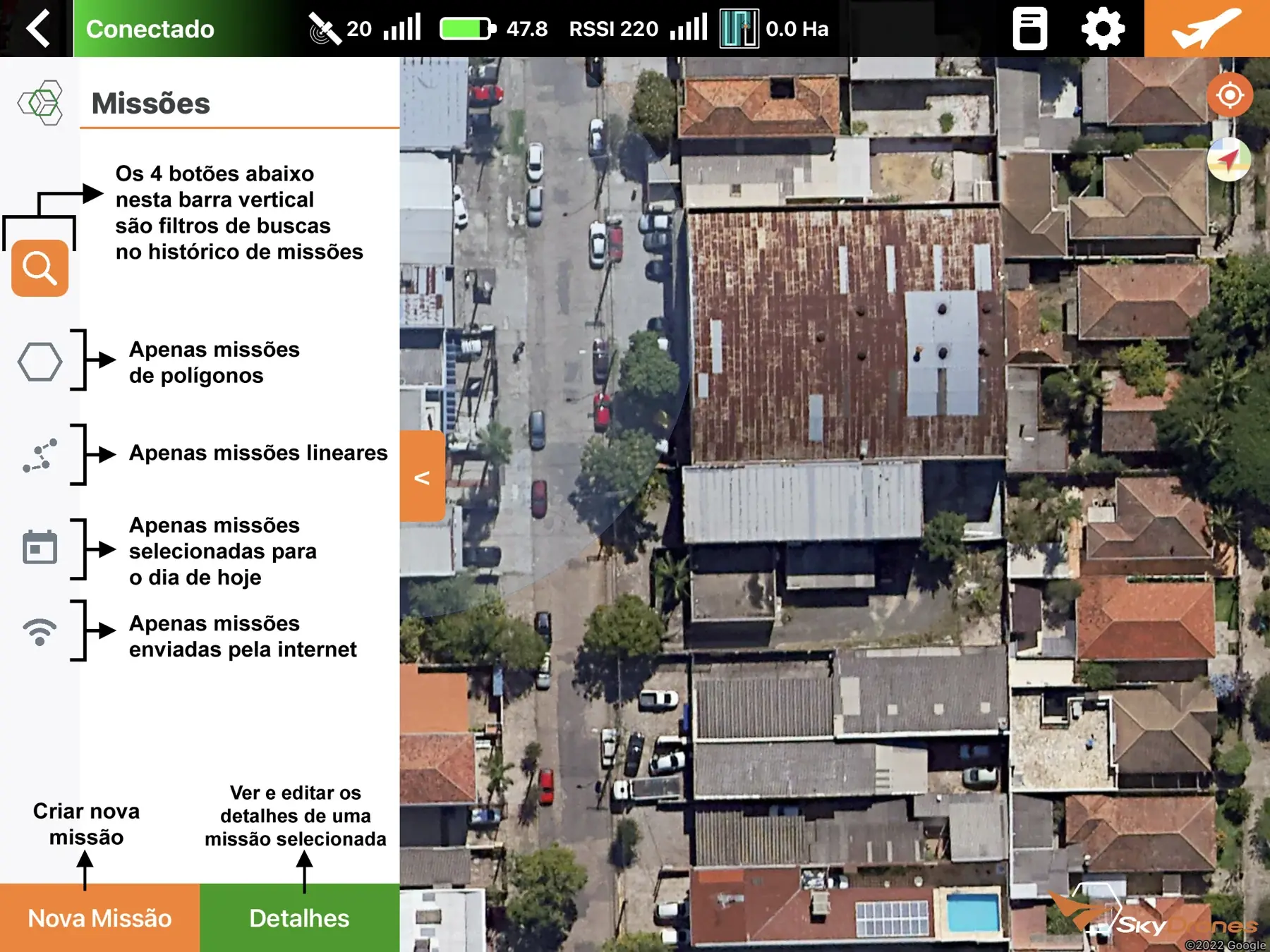Image resolution: width=1270 pixels, height=952 pixels.
Task: Click the Missões hexagon logo icon
Action: coord(41,103)
